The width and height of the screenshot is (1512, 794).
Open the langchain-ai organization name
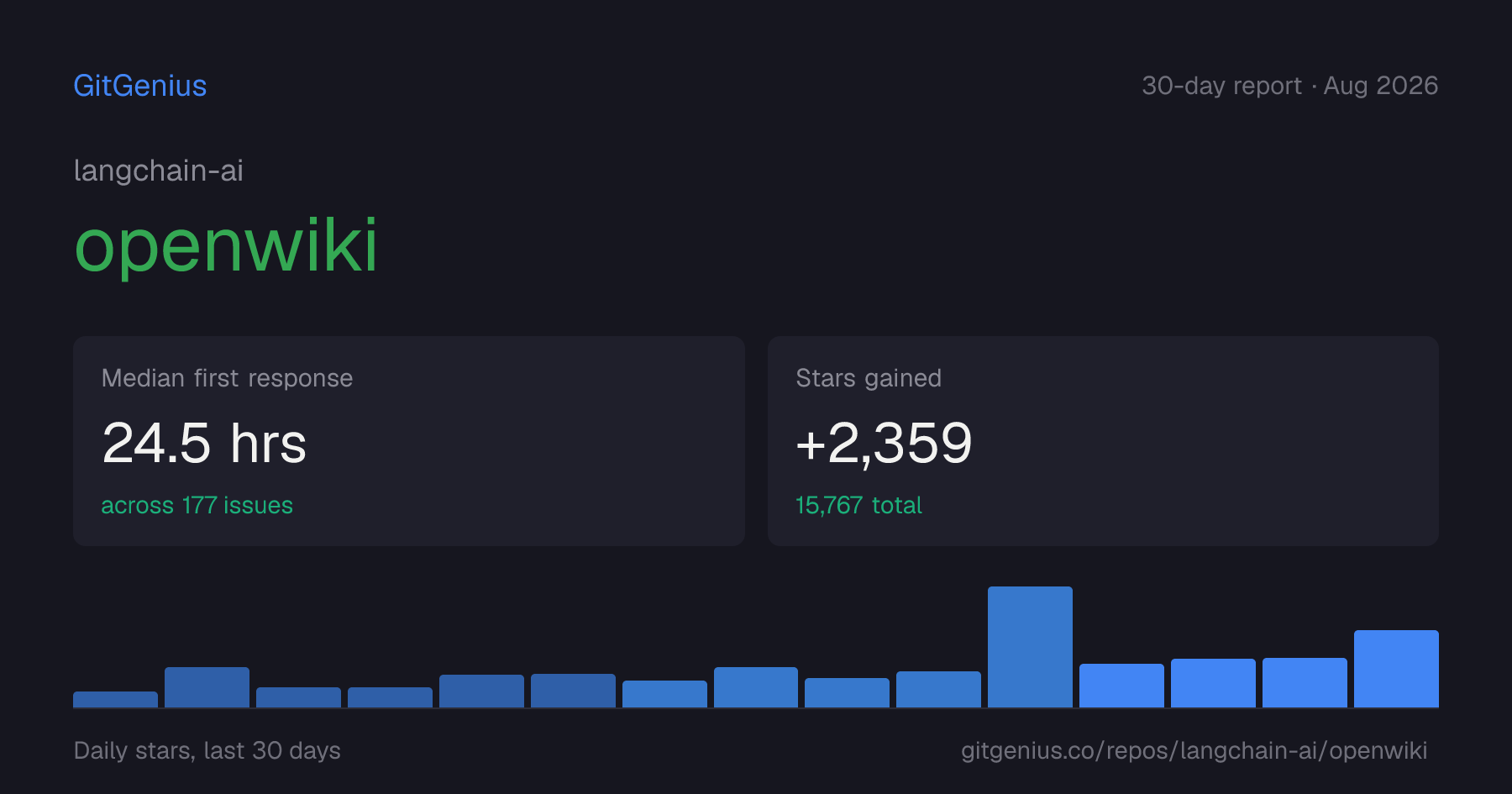click(x=159, y=171)
